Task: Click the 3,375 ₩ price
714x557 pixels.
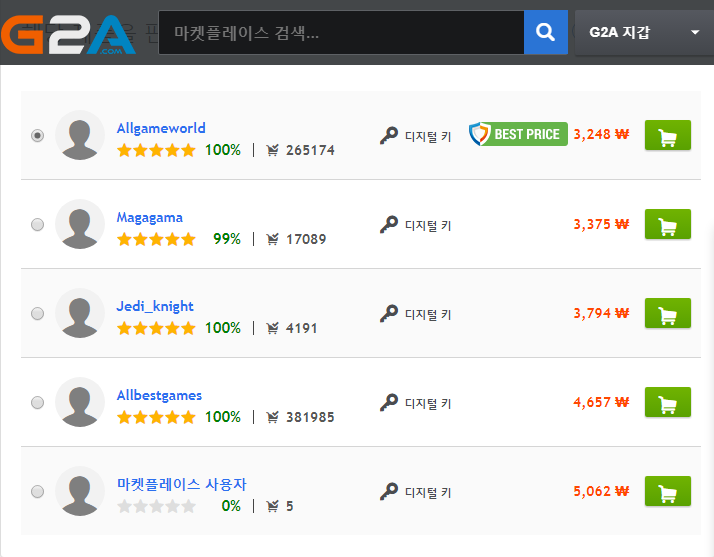Action: coord(601,224)
